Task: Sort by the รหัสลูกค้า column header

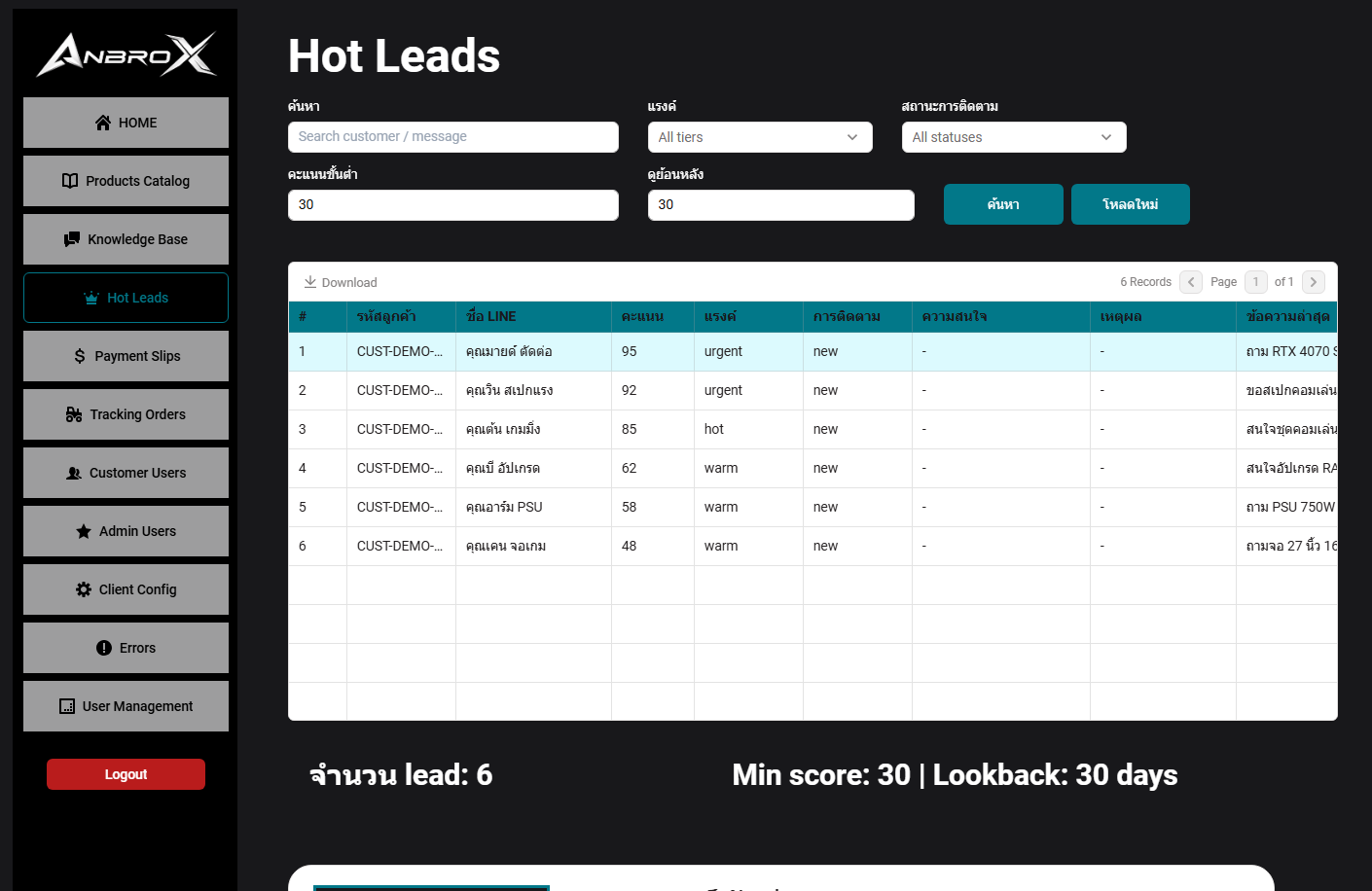Action: click(402, 317)
